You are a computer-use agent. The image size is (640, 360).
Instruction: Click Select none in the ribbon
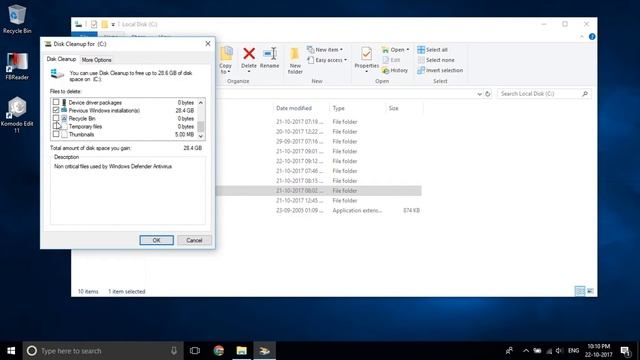436,60
